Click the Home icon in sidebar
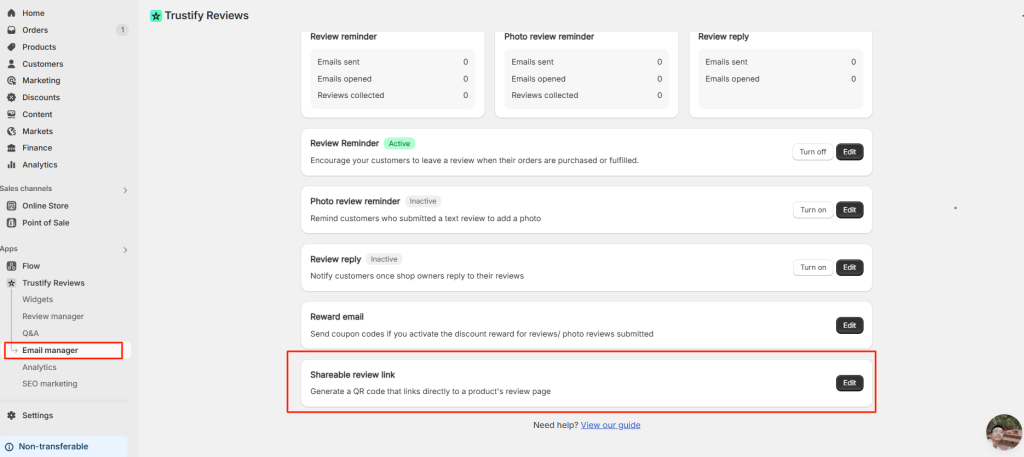Image resolution: width=1024 pixels, height=457 pixels. point(11,13)
